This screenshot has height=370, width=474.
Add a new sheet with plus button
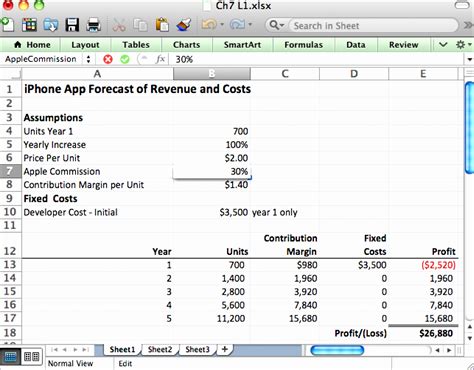[x=225, y=349]
